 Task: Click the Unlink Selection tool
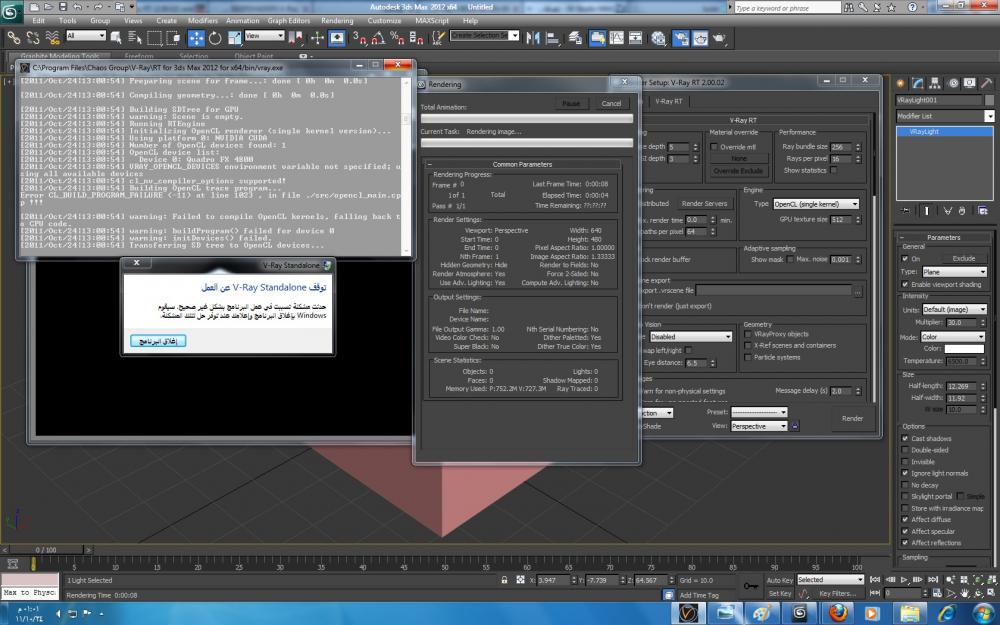33,38
